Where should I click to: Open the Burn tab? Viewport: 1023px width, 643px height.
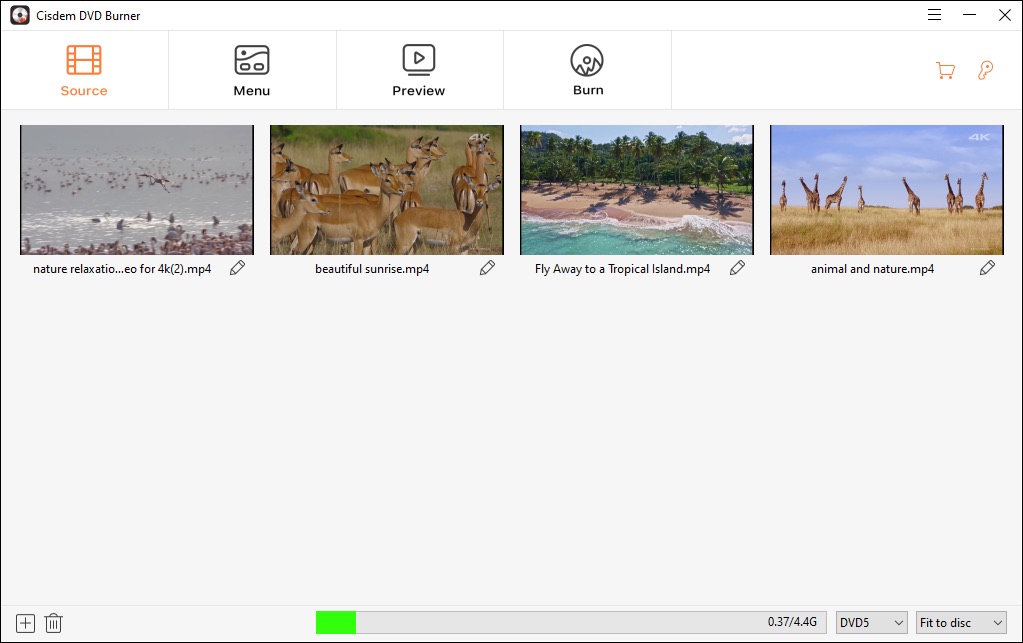[x=587, y=70]
